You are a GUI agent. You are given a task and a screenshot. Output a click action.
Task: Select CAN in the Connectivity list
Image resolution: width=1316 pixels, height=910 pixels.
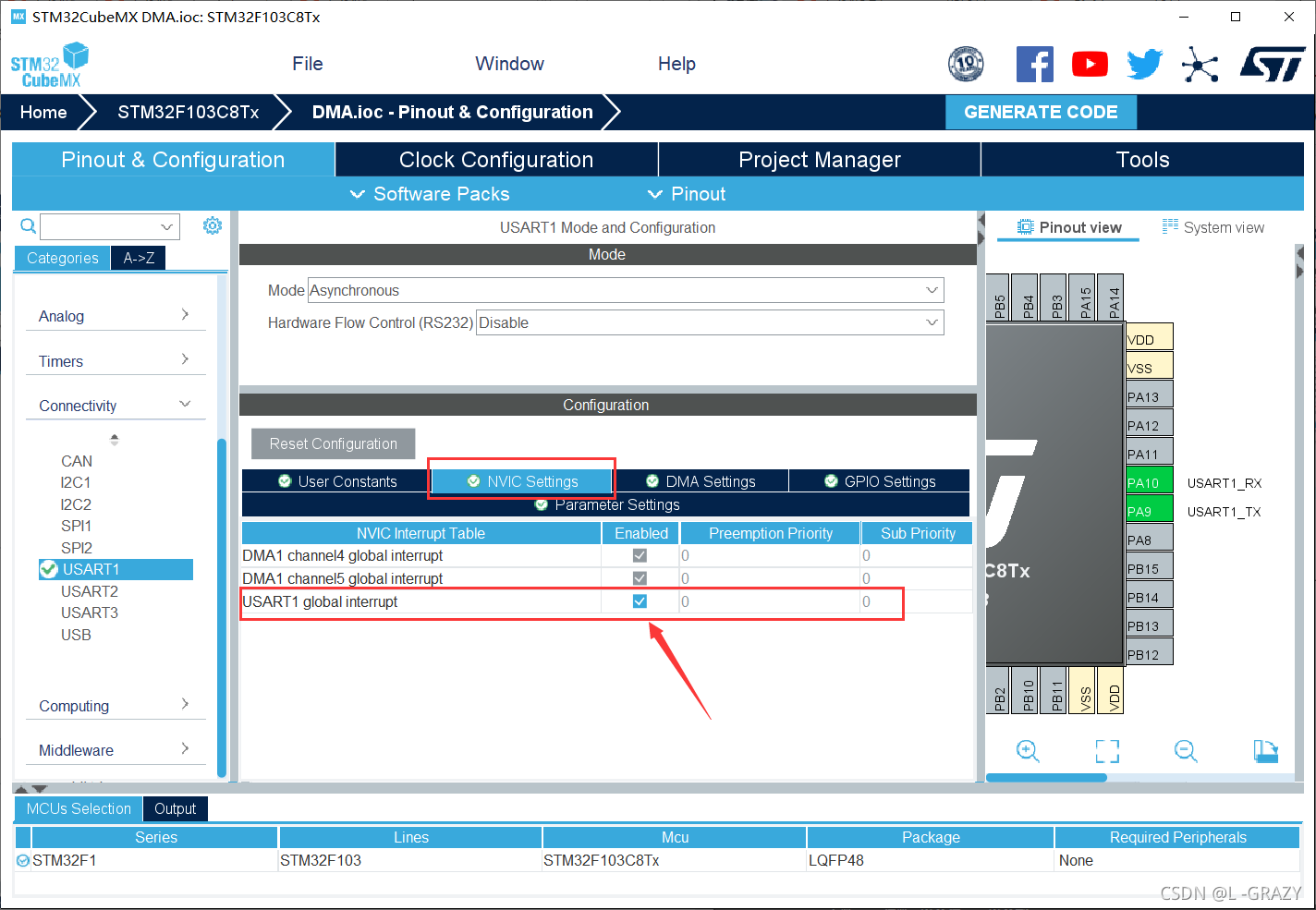77,461
